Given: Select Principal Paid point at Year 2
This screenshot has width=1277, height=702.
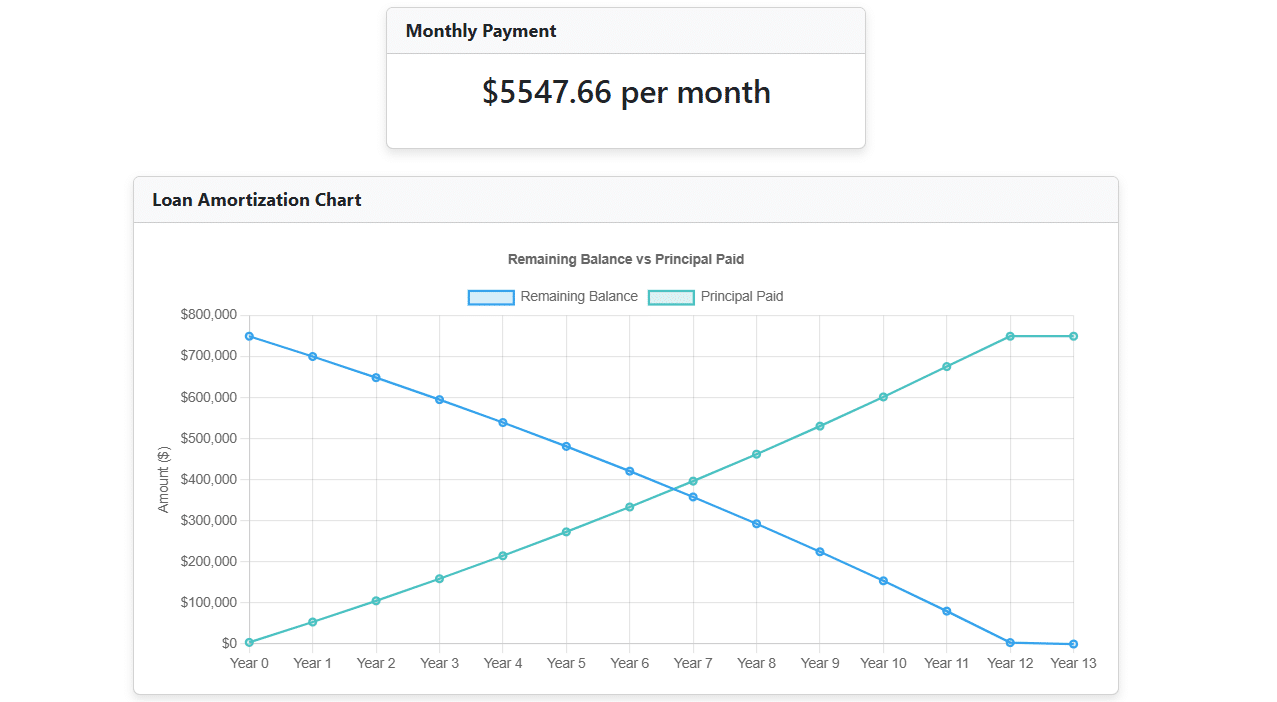Looking at the screenshot, I should pyautogui.click(x=376, y=601).
